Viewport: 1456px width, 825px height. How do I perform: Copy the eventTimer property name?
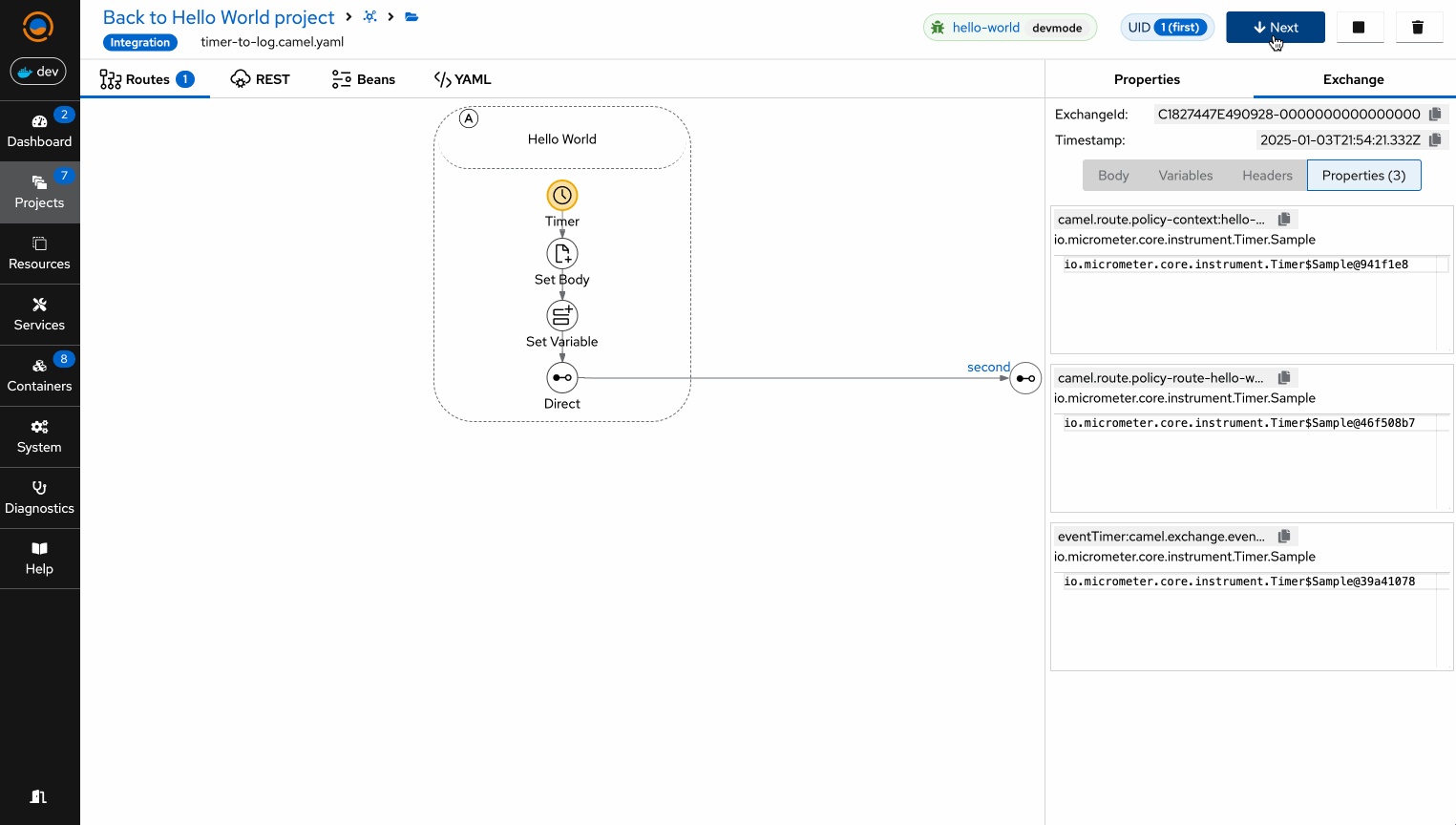(1284, 537)
